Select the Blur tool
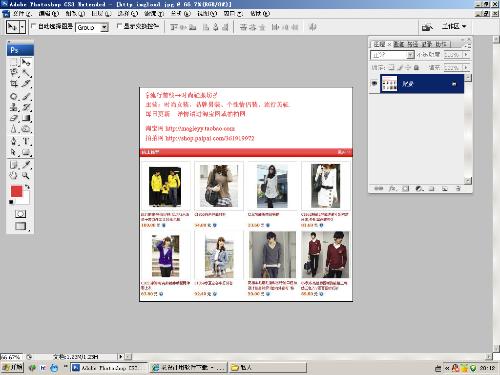 (x=14, y=129)
